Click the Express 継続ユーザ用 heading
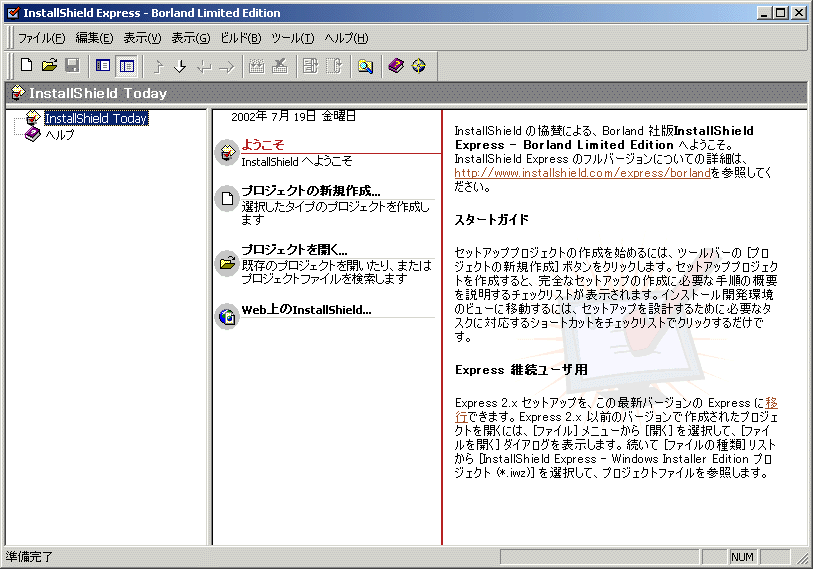Image resolution: width=813 pixels, height=569 pixels. (521, 370)
